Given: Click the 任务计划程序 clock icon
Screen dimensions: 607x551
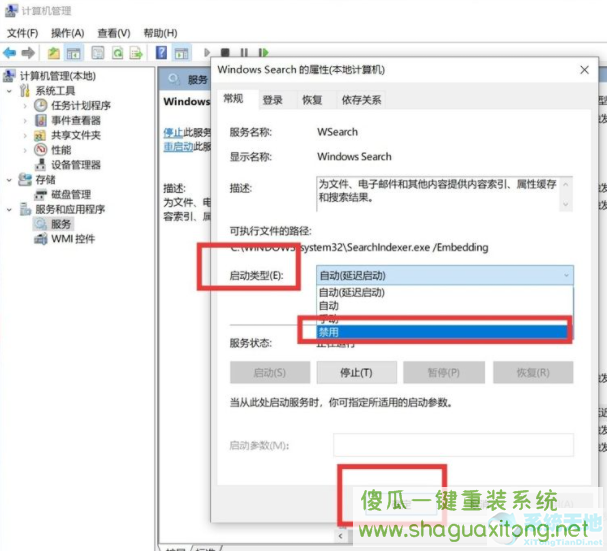Looking at the screenshot, I should (40, 105).
